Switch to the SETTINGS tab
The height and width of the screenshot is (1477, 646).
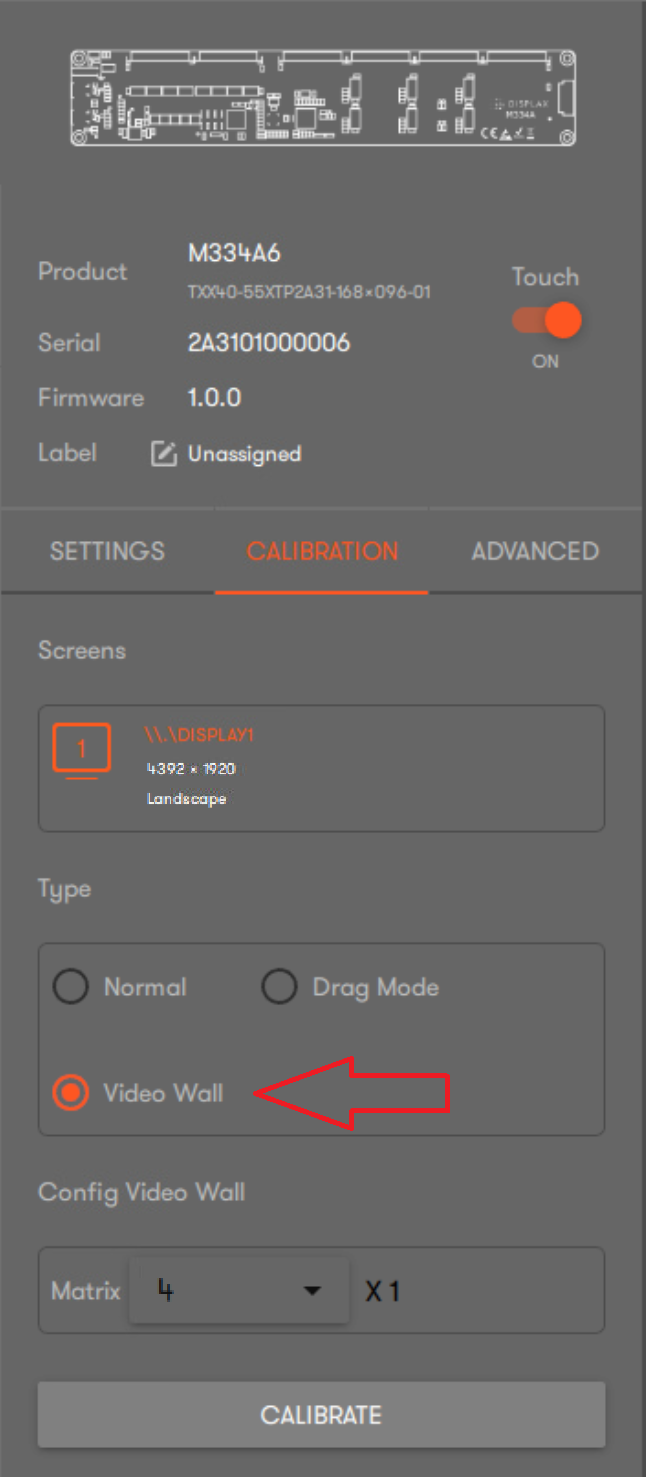[x=107, y=551]
